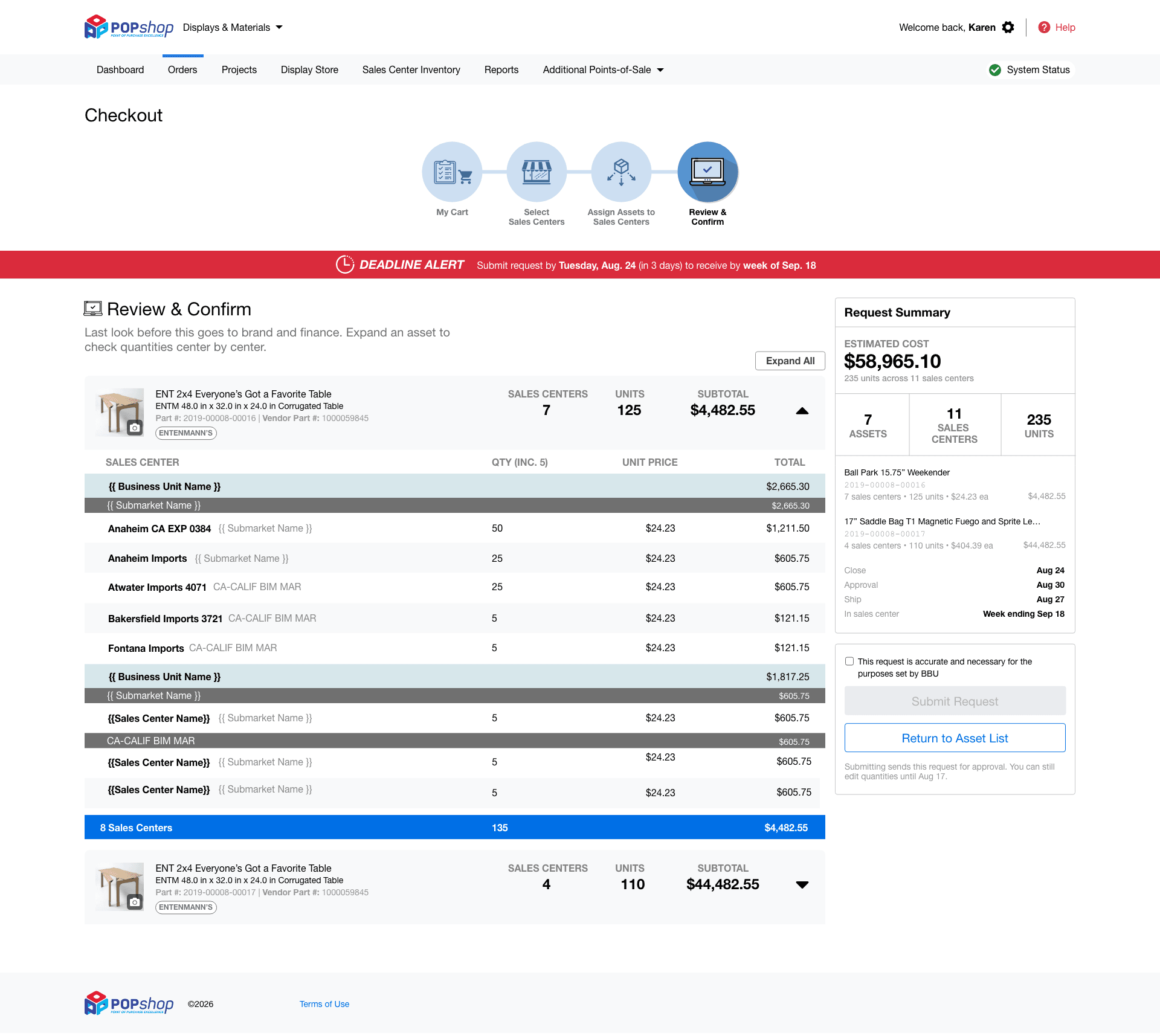Click the green System Status check icon
This screenshot has height=1036, width=1160.
(x=995, y=70)
